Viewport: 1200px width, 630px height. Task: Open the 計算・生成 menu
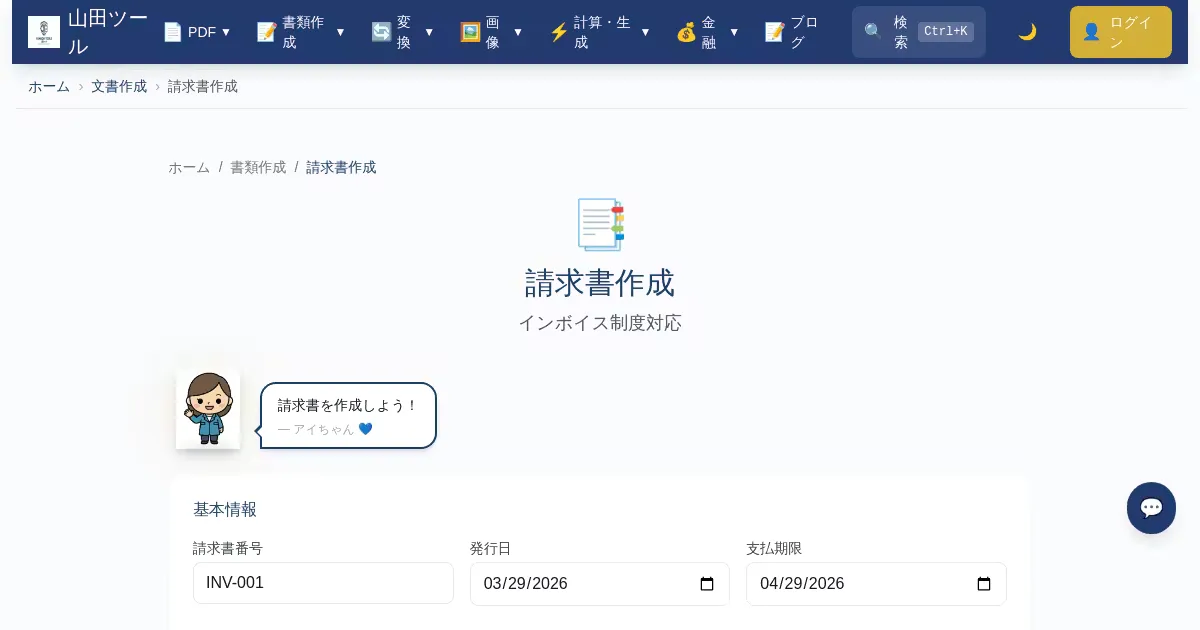pyautogui.click(x=600, y=32)
